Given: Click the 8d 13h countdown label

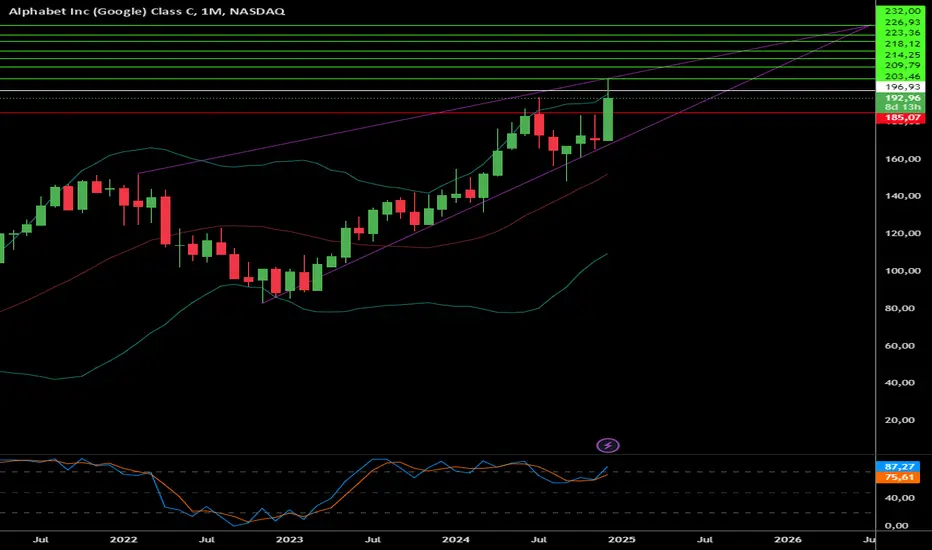Looking at the screenshot, I should point(902,107).
